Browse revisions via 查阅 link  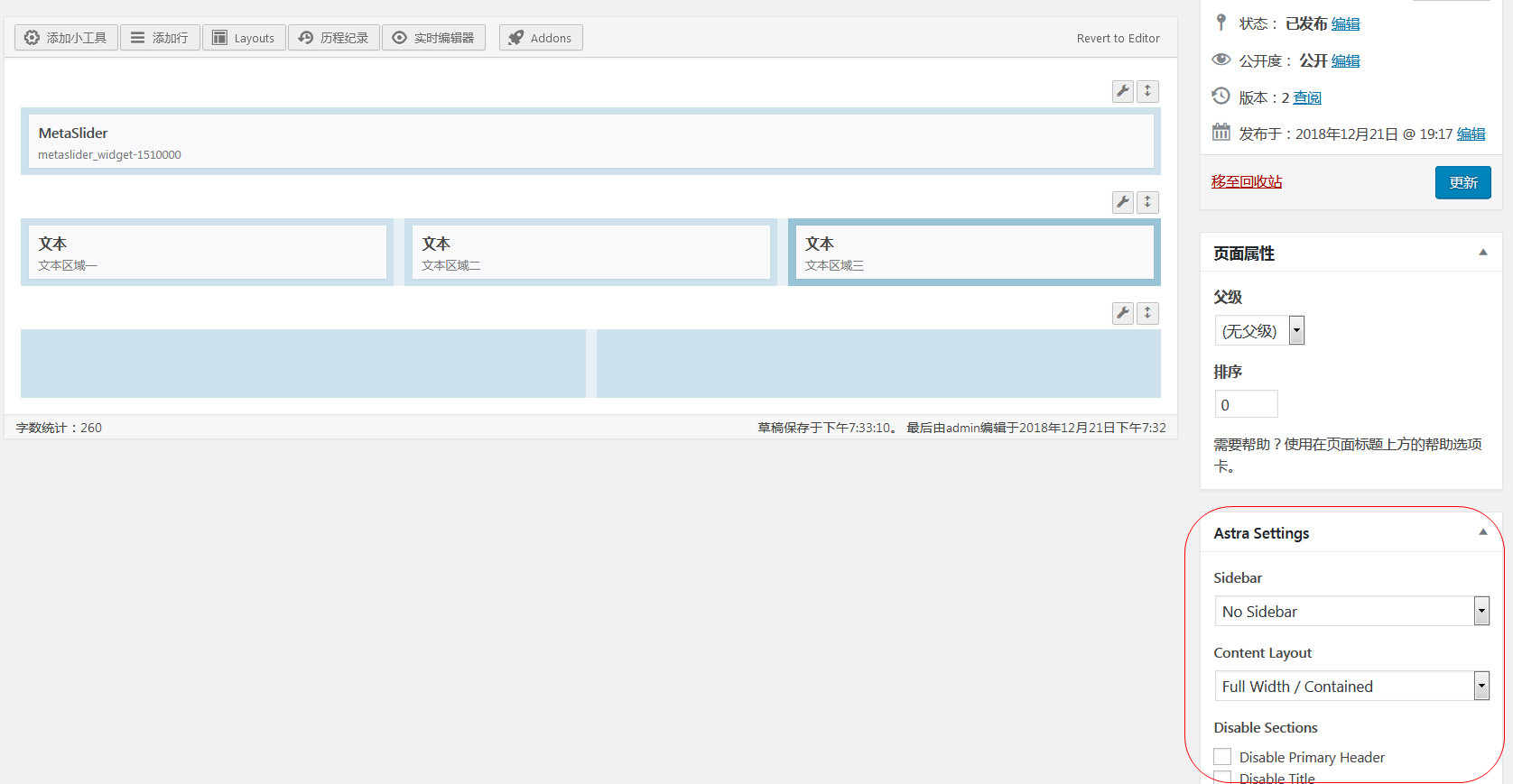(x=1307, y=98)
